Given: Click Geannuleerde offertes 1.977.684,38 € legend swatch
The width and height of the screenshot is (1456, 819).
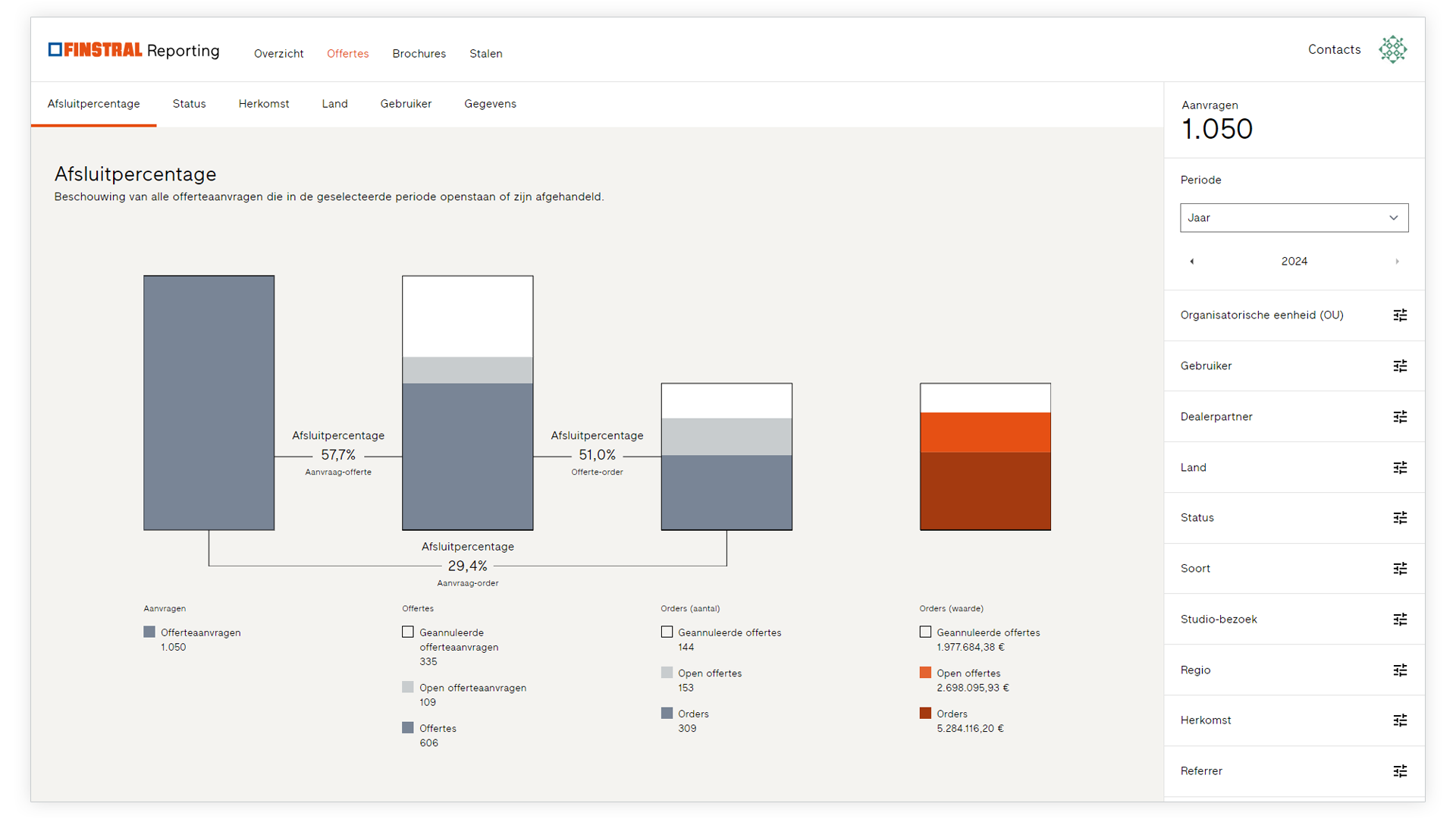Looking at the screenshot, I should coord(925,632).
